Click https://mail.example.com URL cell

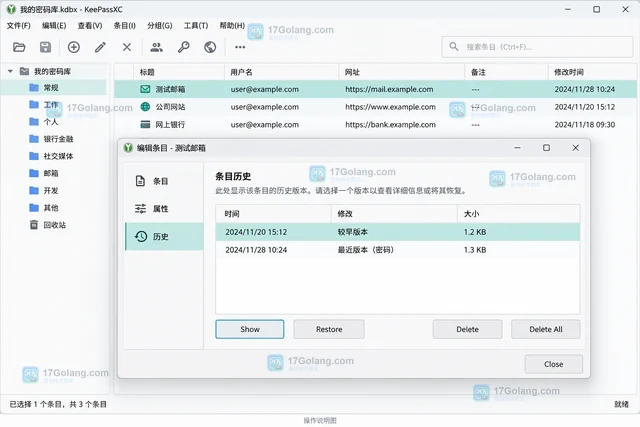[389, 89]
